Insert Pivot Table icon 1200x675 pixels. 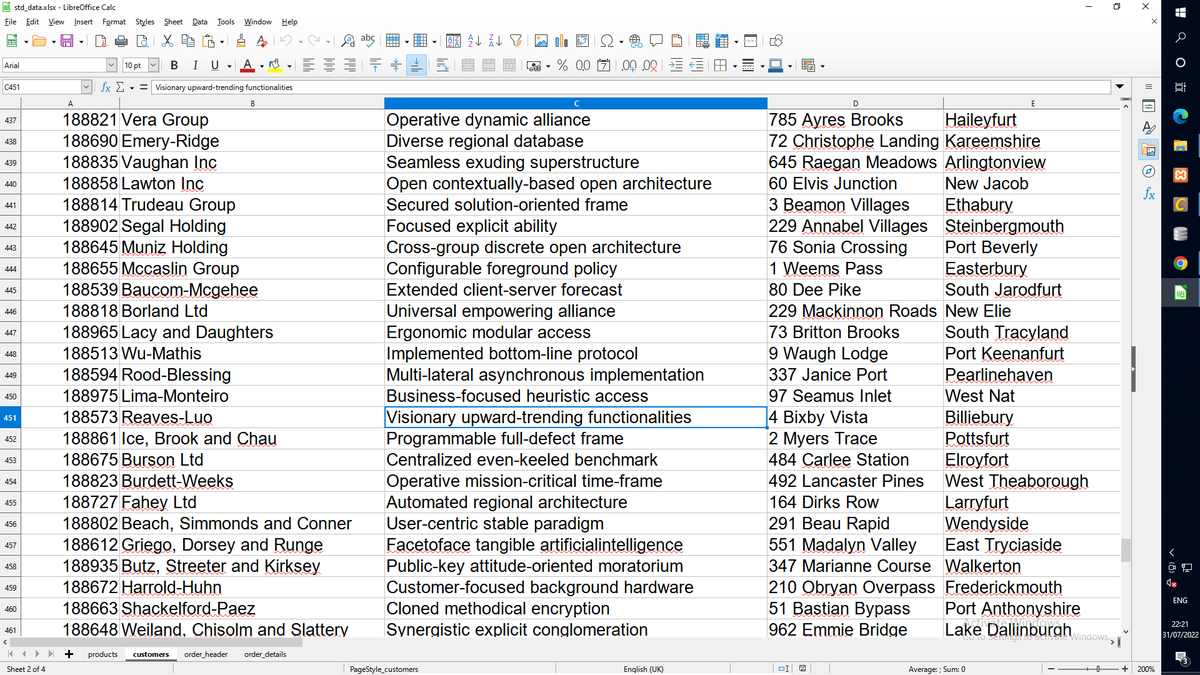(x=581, y=41)
